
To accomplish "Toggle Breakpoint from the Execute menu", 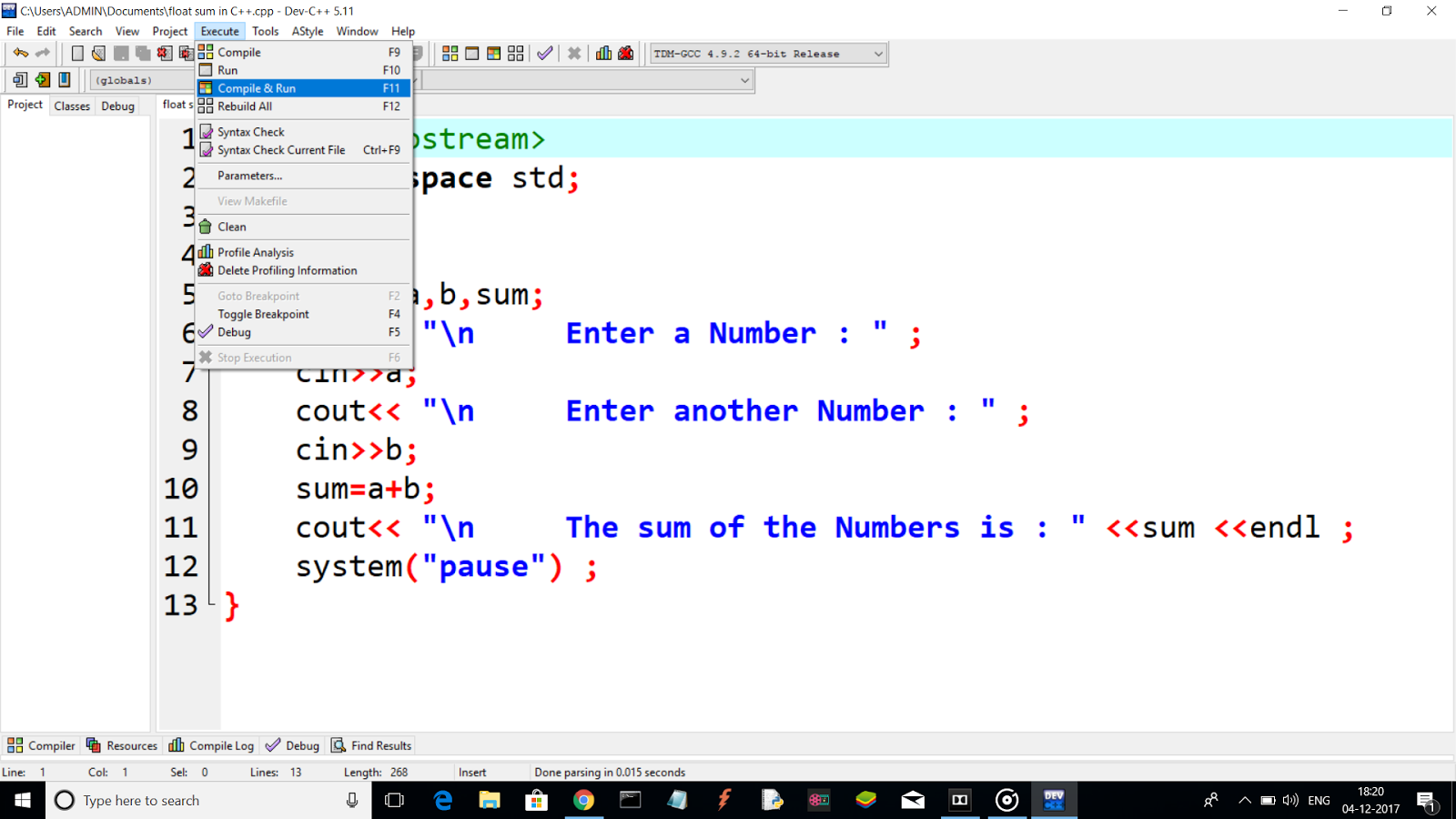I will (x=262, y=314).
